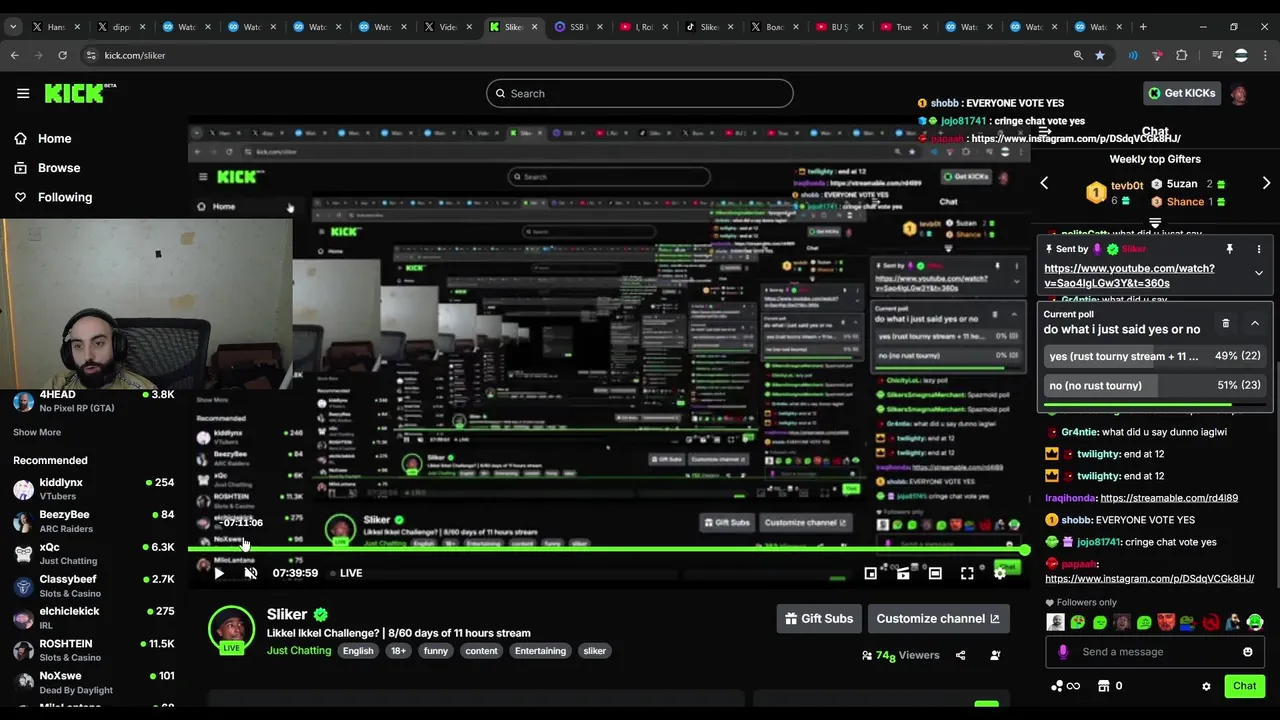The width and height of the screenshot is (1280, 720).
Task: Bookmark this page with star icon
Action: 1100,55
